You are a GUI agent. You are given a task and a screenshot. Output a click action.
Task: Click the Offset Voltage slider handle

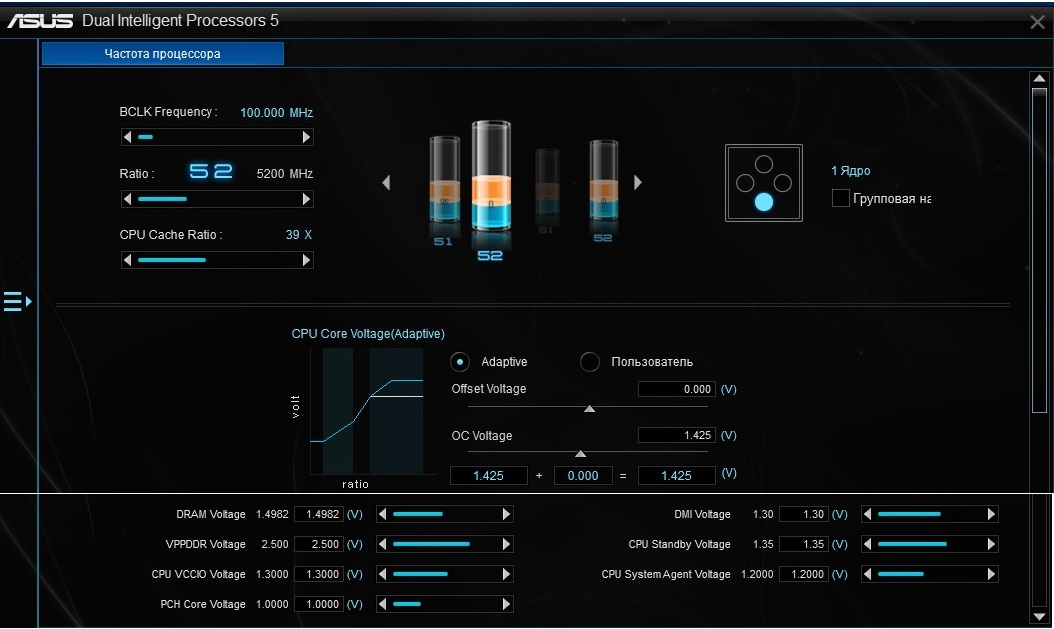[590, 409]
